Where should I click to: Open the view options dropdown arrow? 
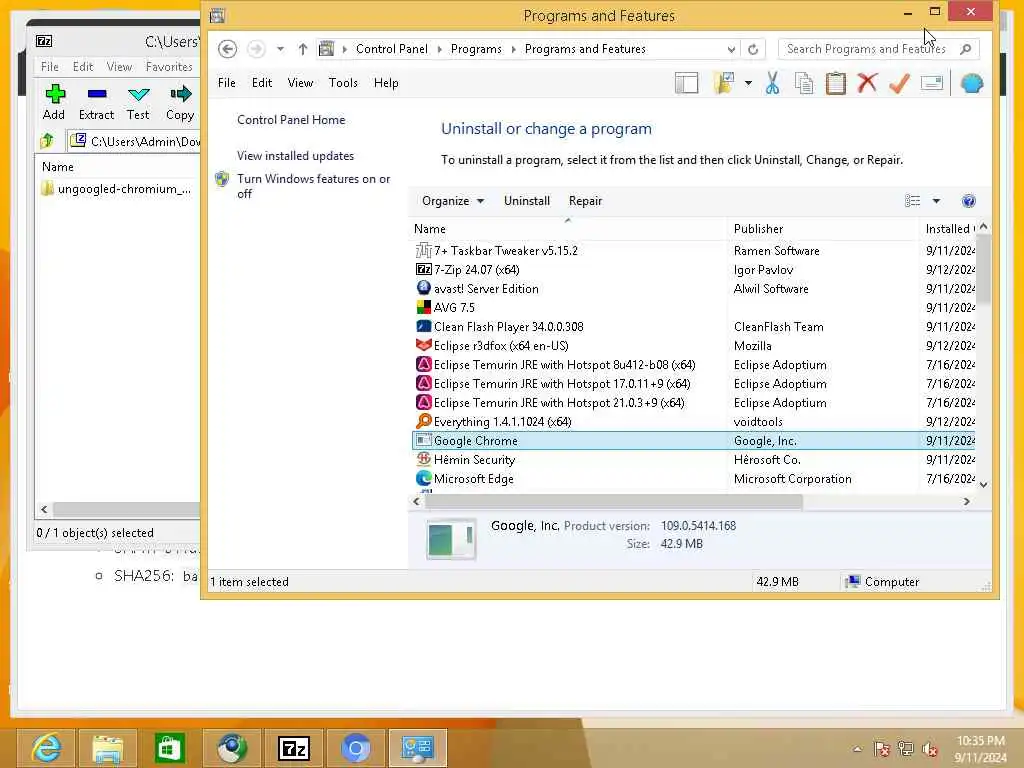tap(936, 201)
